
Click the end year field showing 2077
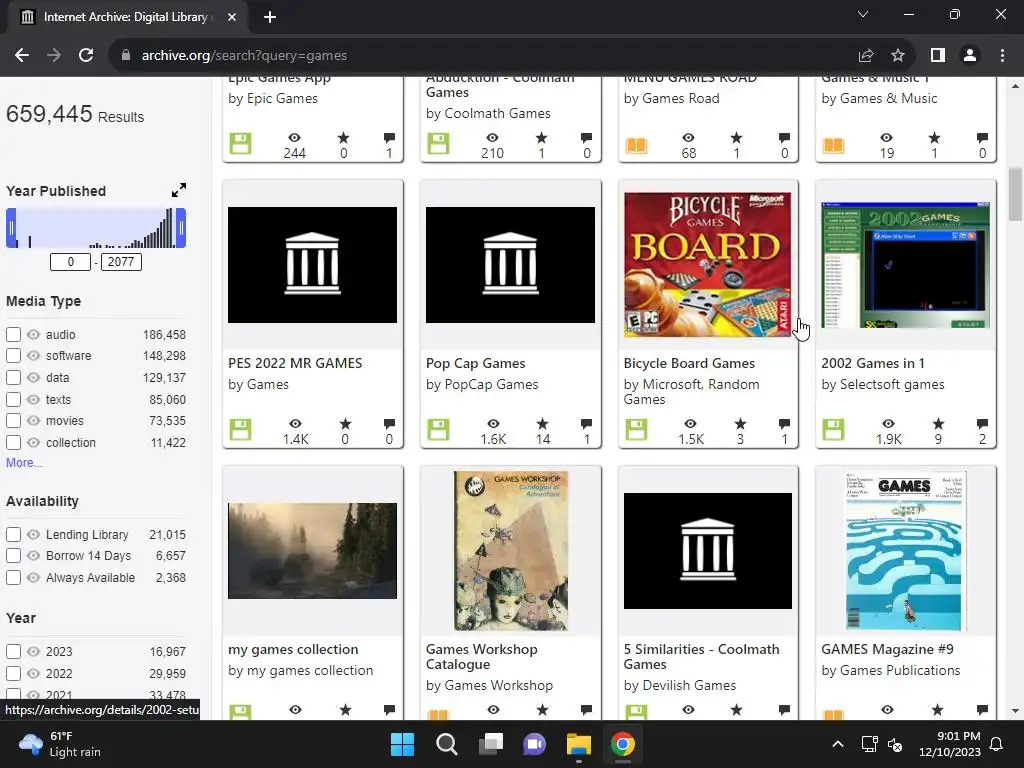click(121, 262)
